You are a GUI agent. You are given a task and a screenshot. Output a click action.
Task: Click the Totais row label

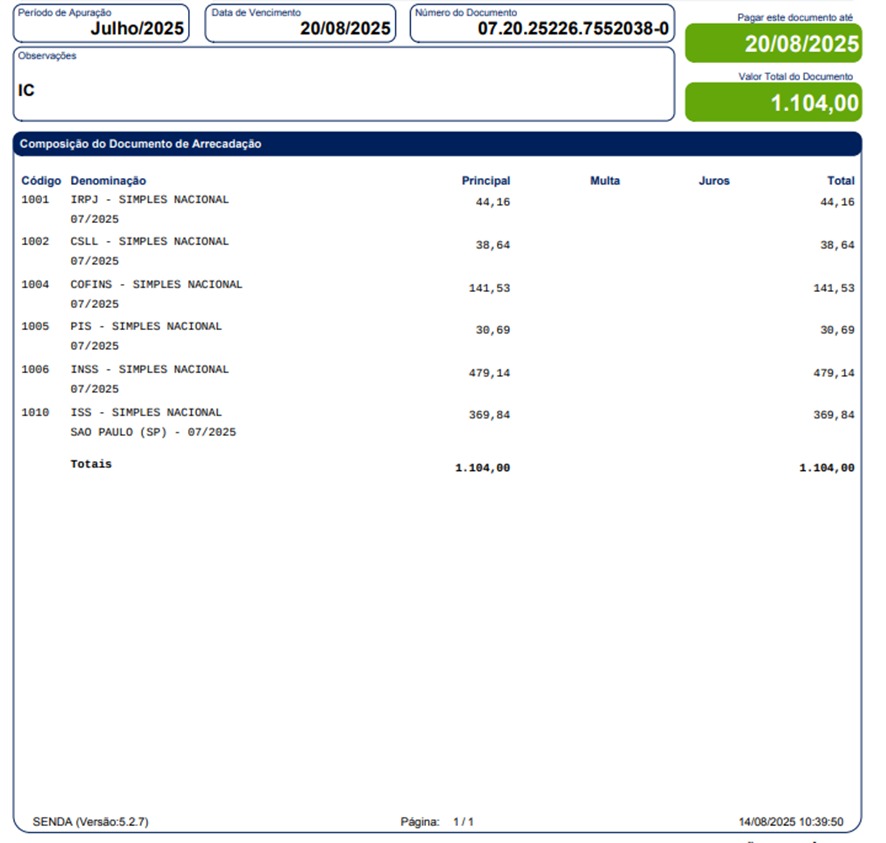(x=91, y=465)
